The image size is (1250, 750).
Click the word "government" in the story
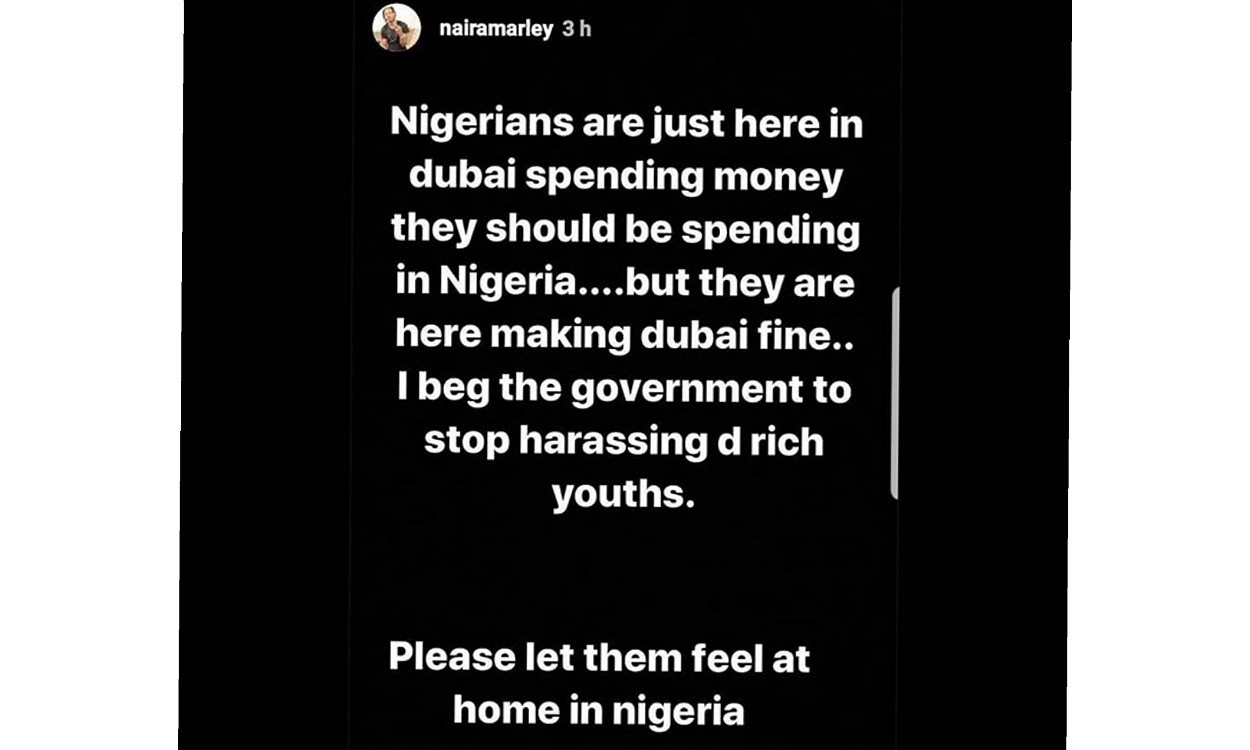click(x=687, y=387)
